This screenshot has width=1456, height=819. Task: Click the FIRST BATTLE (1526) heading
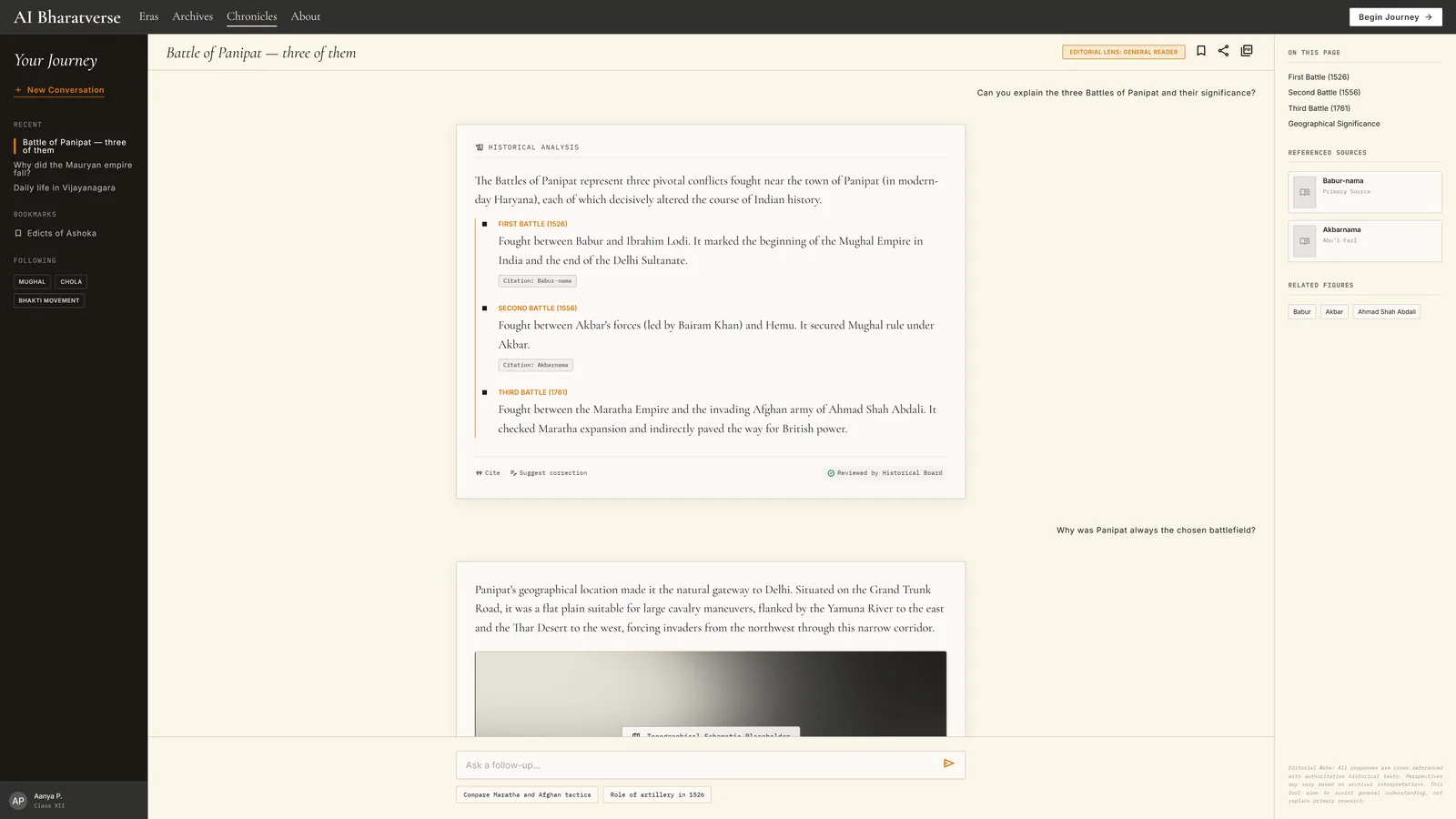click(x=532, y=224)
